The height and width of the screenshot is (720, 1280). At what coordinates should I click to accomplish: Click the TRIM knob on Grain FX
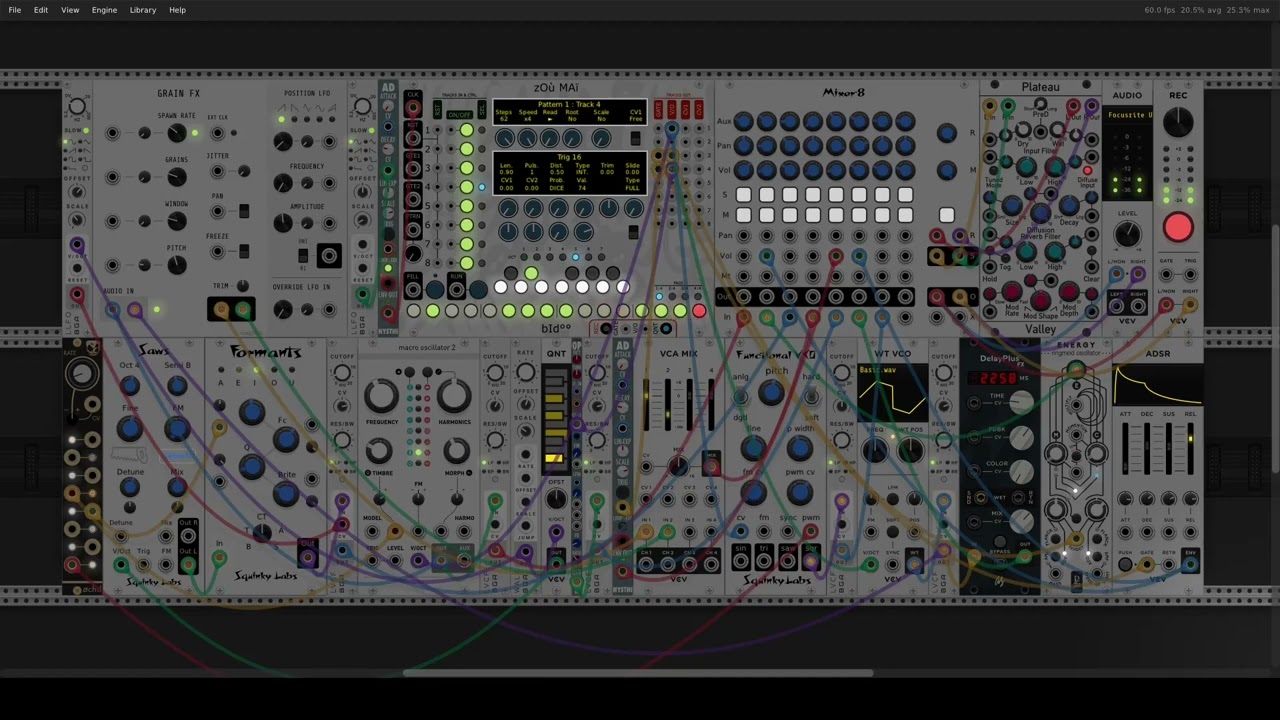pos(242,286)
